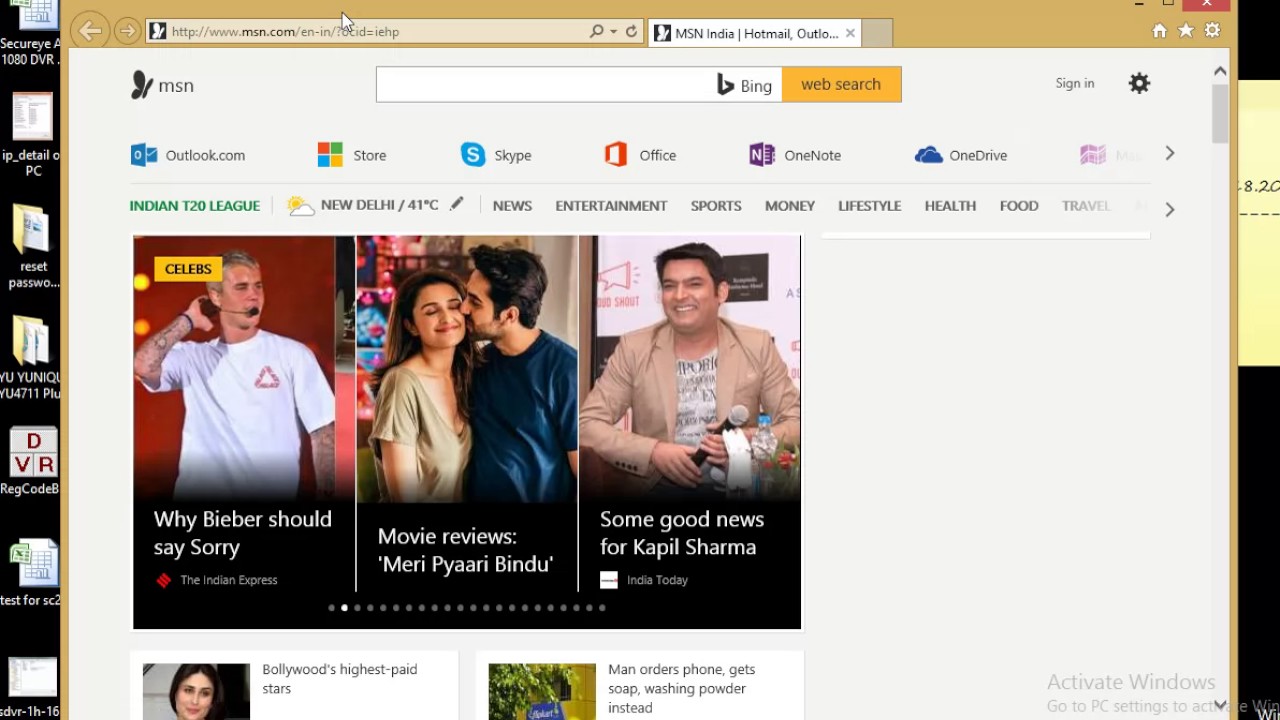Image resolution: width=1280 pixels, height=720 pixels.
Task: Select the YU YUNIQUE desktop folder
Action: (30, 357)
